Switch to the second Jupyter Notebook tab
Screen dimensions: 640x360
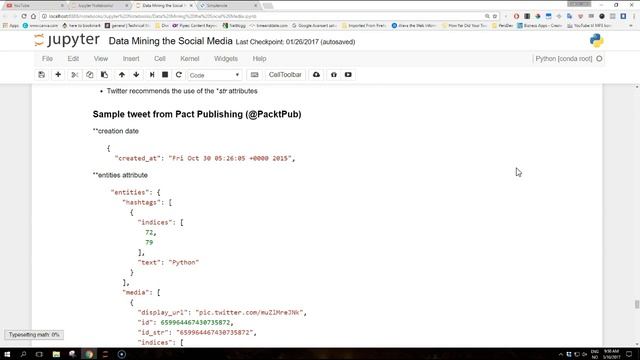point(98,6)
